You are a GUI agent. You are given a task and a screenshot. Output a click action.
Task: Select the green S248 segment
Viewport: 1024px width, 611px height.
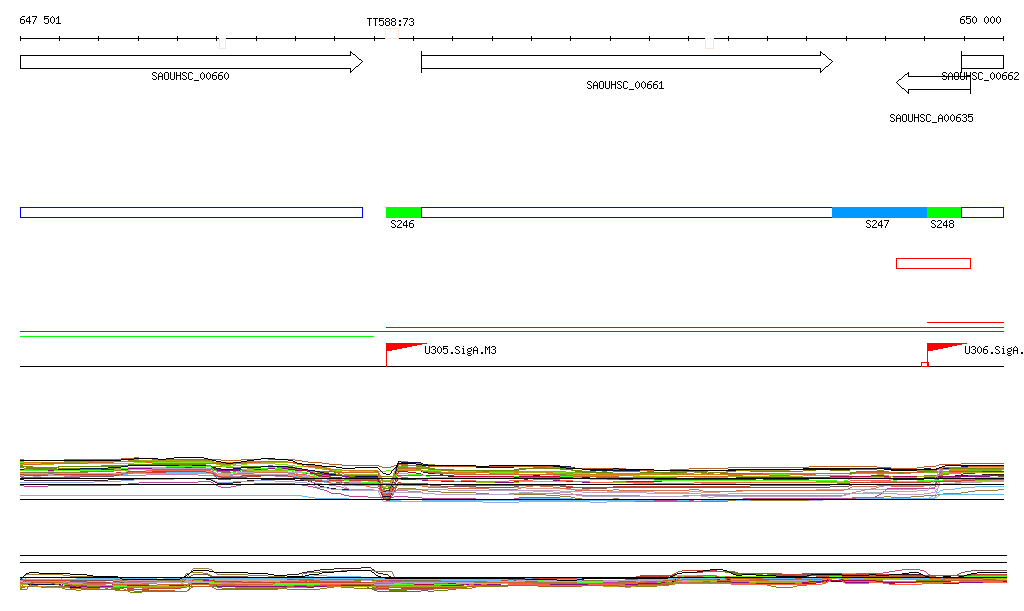pos(944,212)
